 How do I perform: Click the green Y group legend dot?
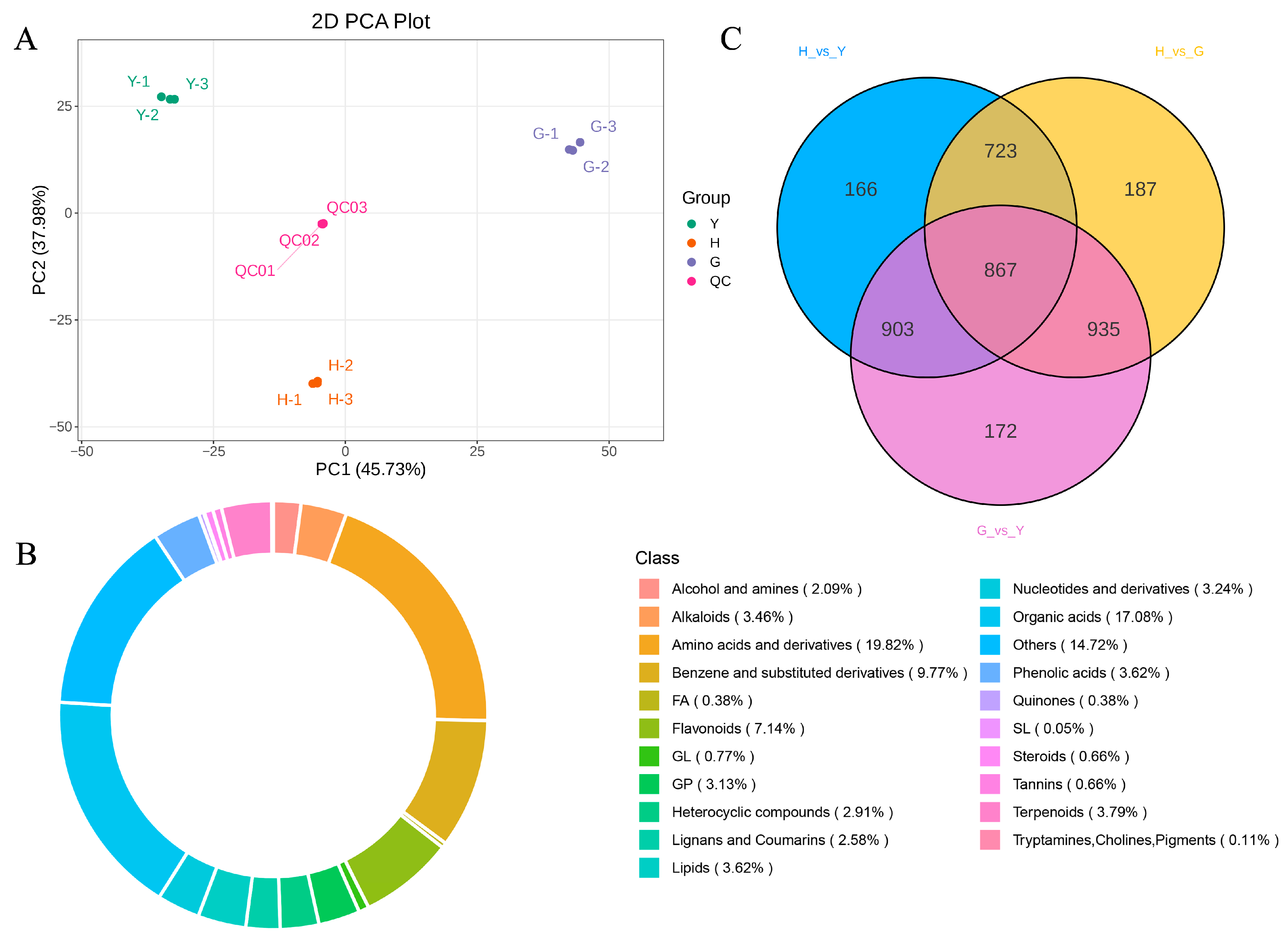(691, 224)
